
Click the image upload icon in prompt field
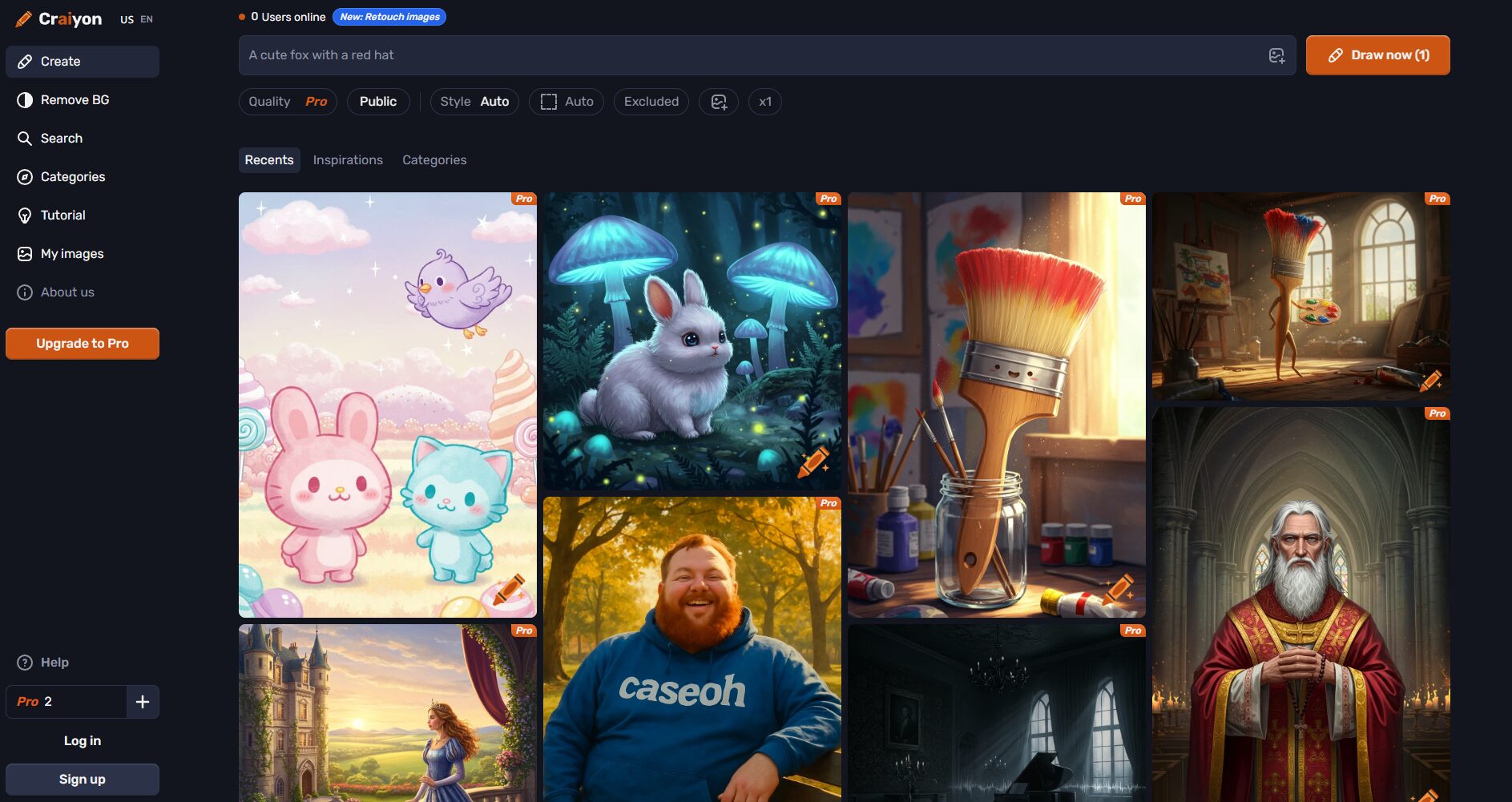tap(1276, 55)
